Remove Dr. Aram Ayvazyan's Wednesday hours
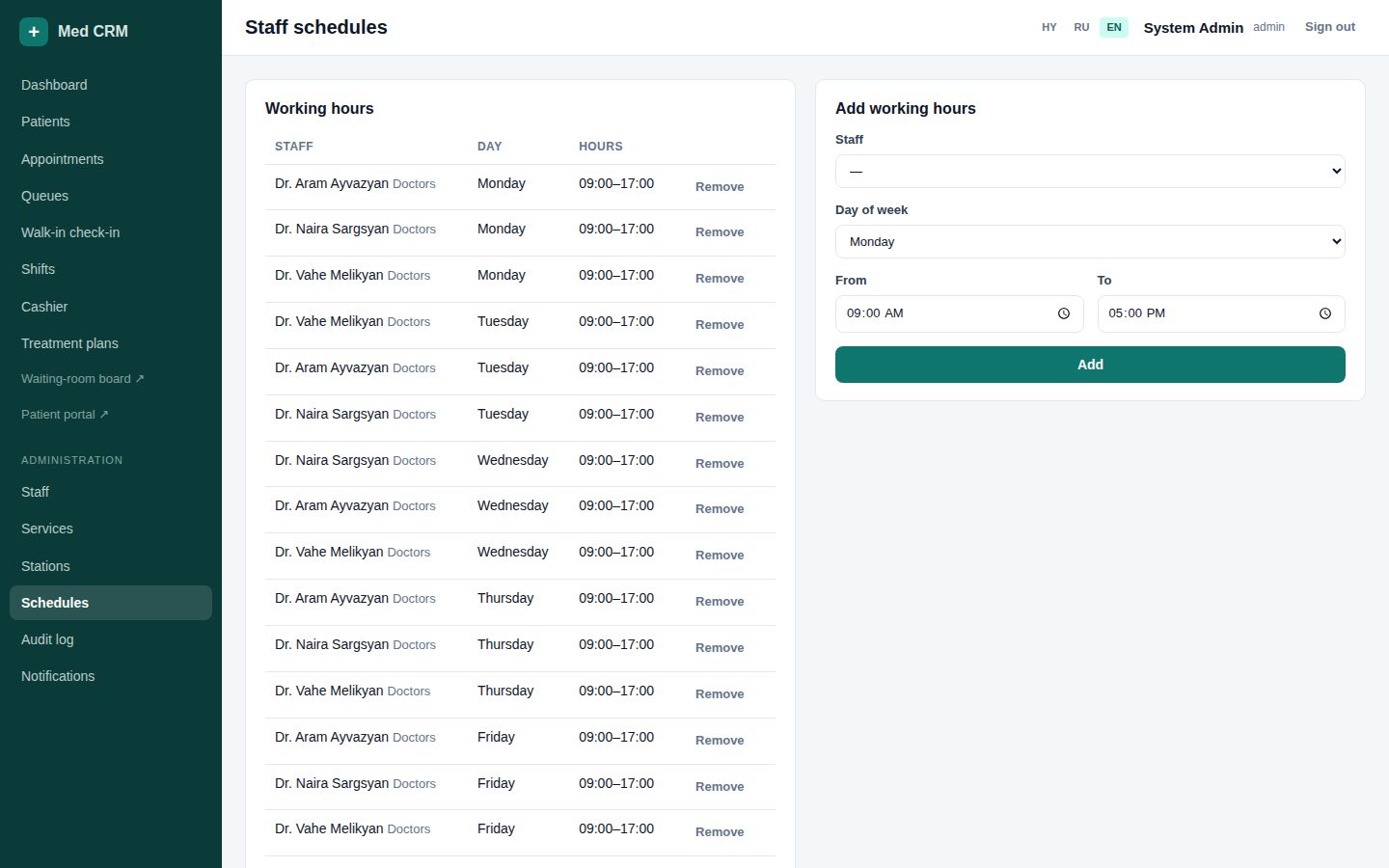Image resolution: width=1389 pixels, height=868 pixels. click(x=720, y=509)
